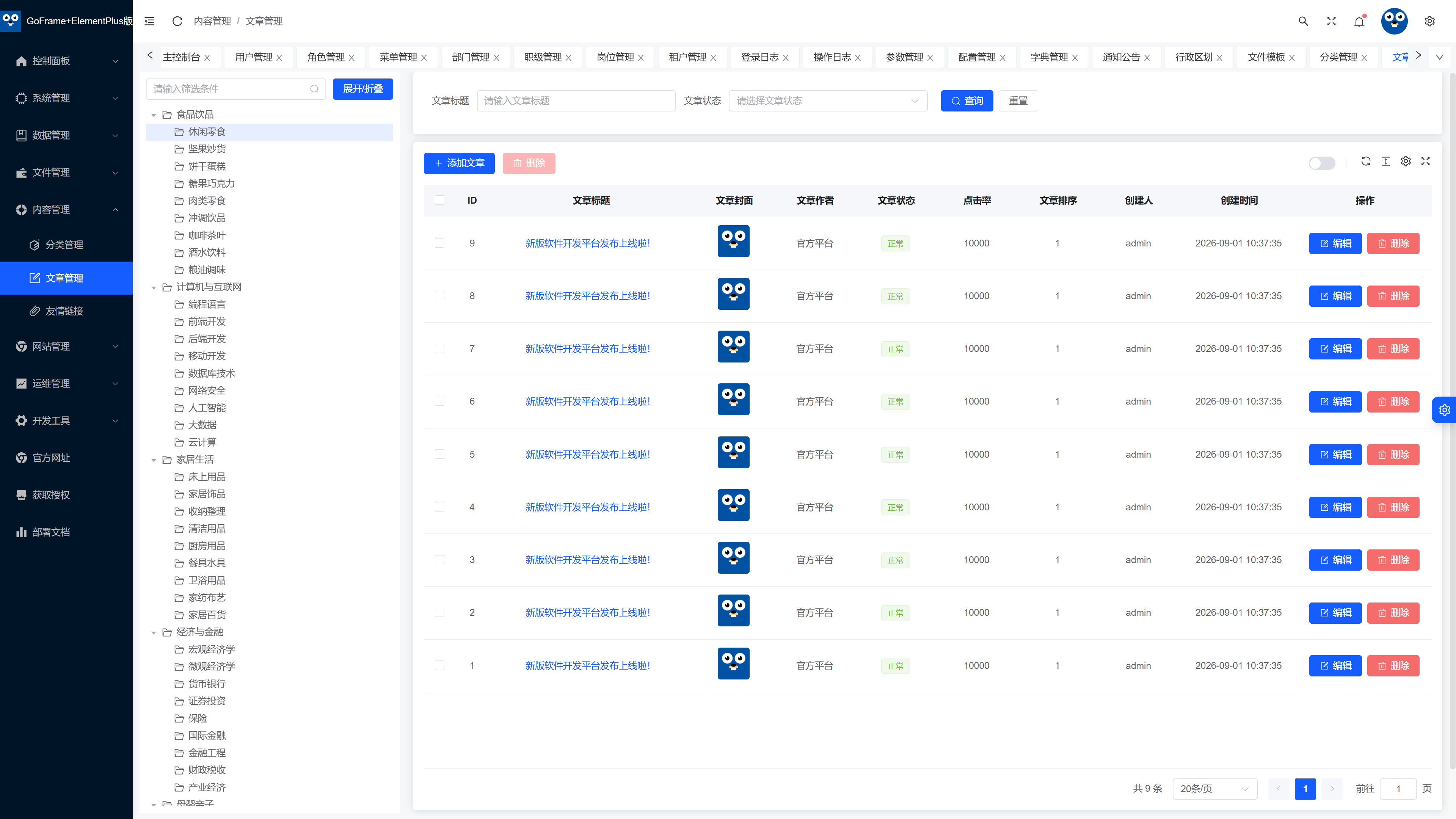Open the floating theme settings gear at the right edge

click(1445, 410)
